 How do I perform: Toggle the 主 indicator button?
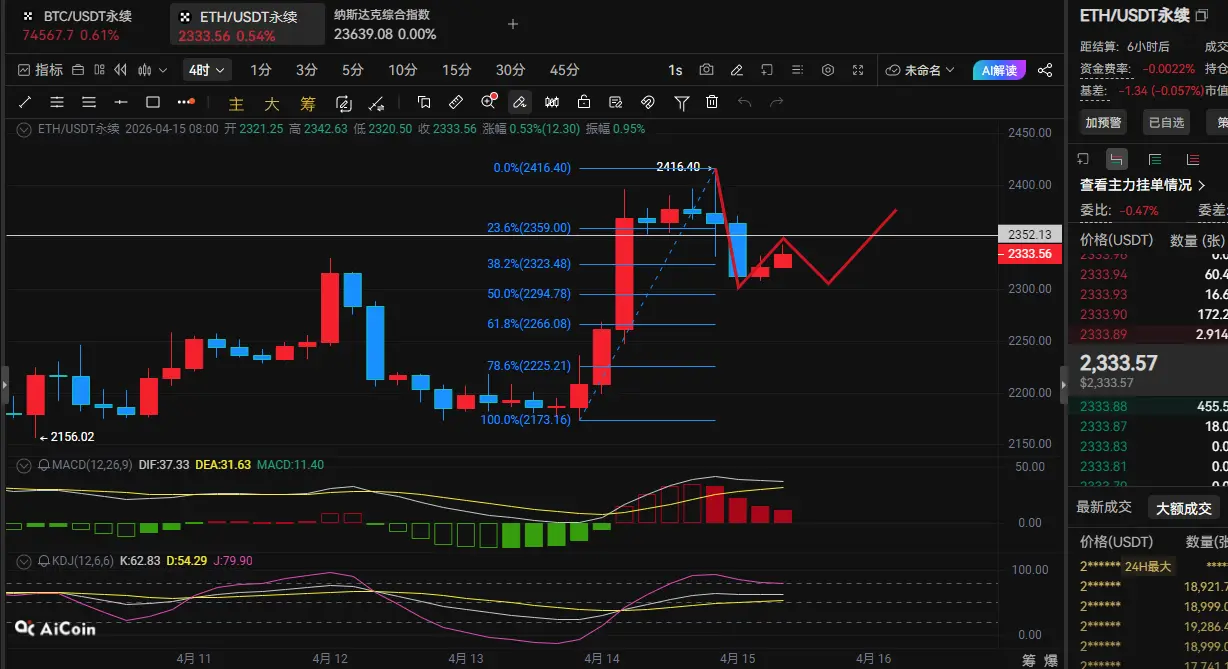click(236, 103)
